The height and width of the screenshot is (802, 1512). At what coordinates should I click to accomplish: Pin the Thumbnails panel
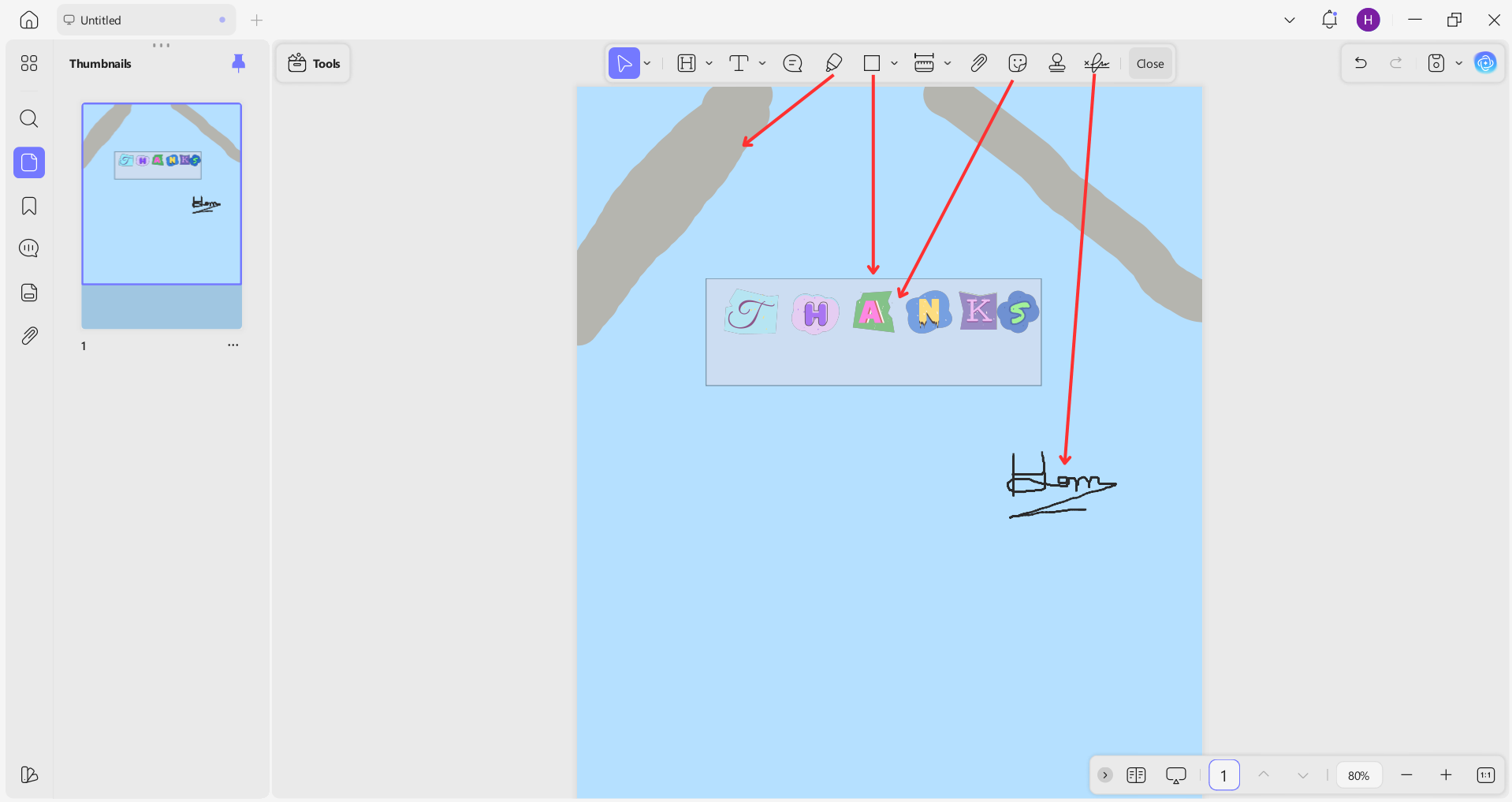[238, 63]
